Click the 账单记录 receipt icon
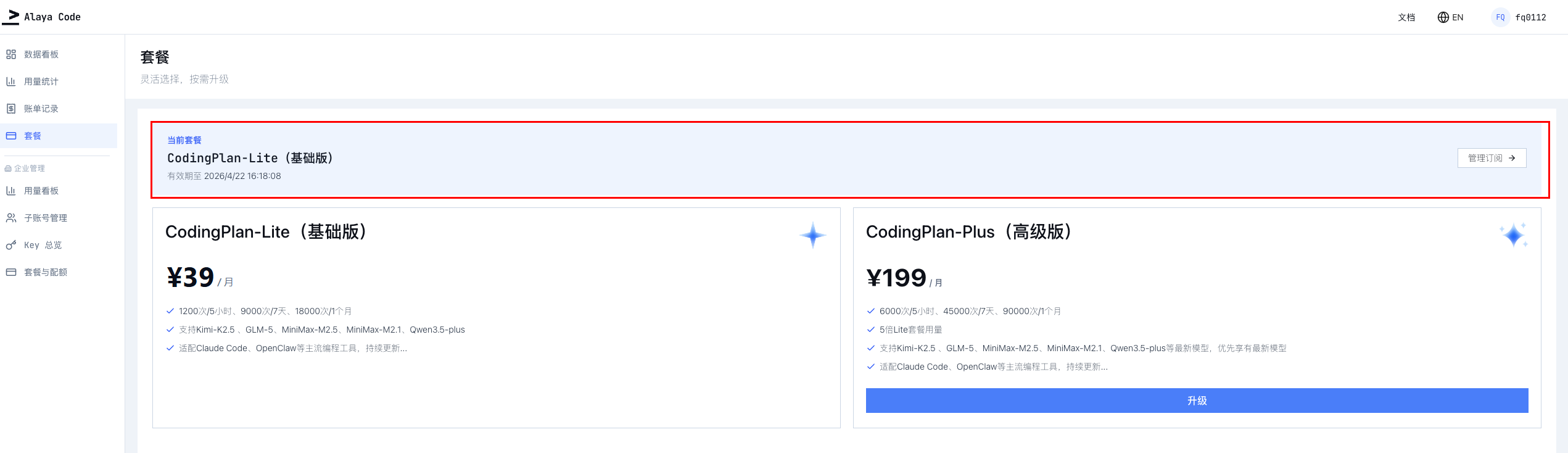The height and width of the screenshot is (453, 1568). tap(11, 109)
